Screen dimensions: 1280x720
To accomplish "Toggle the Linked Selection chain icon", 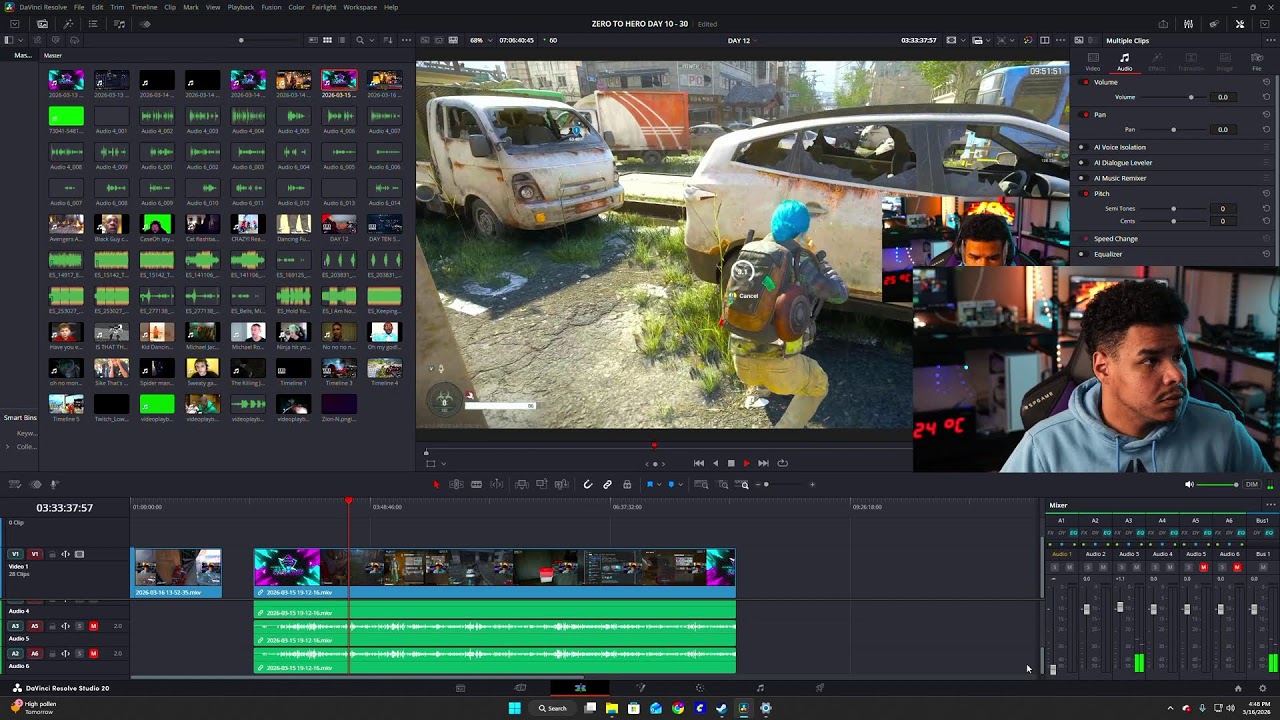I will coord(607,485).
